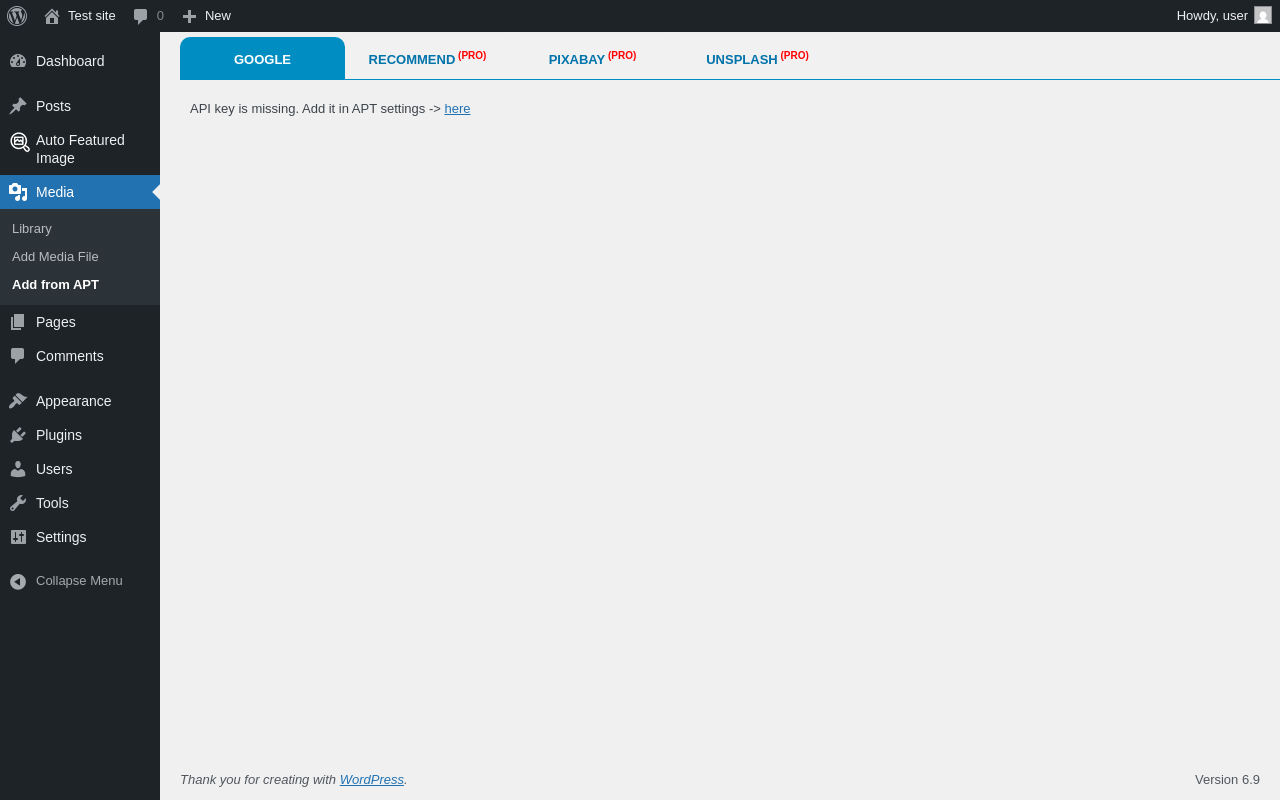Open Auto Featured Image menu label
Viewport: 1280px width, 800px height.
[80, 149]
